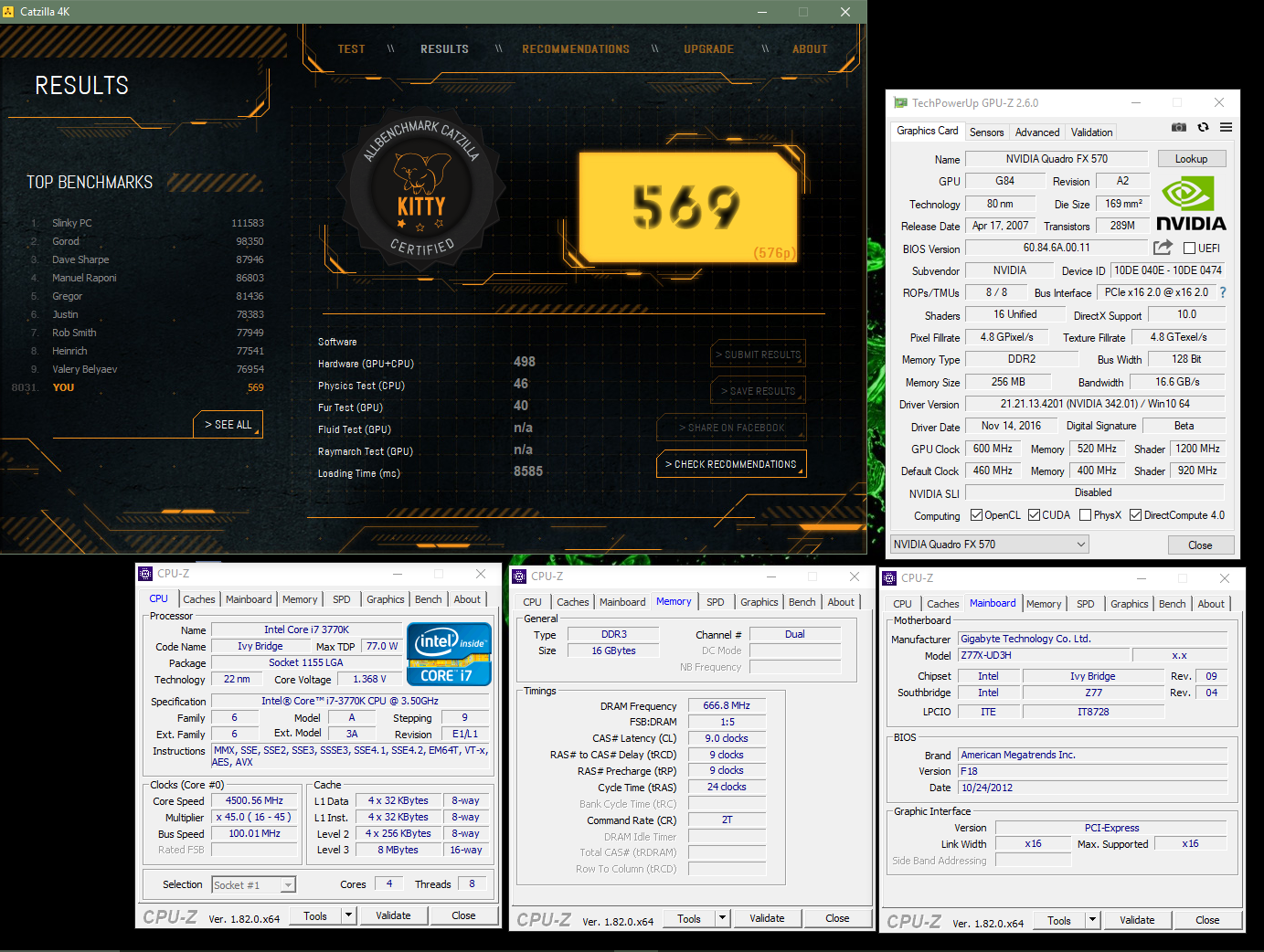This screenshot has width=1264, height=952.
Task: Open the UPGRADE tab in Catzilla
Action: 708,49
